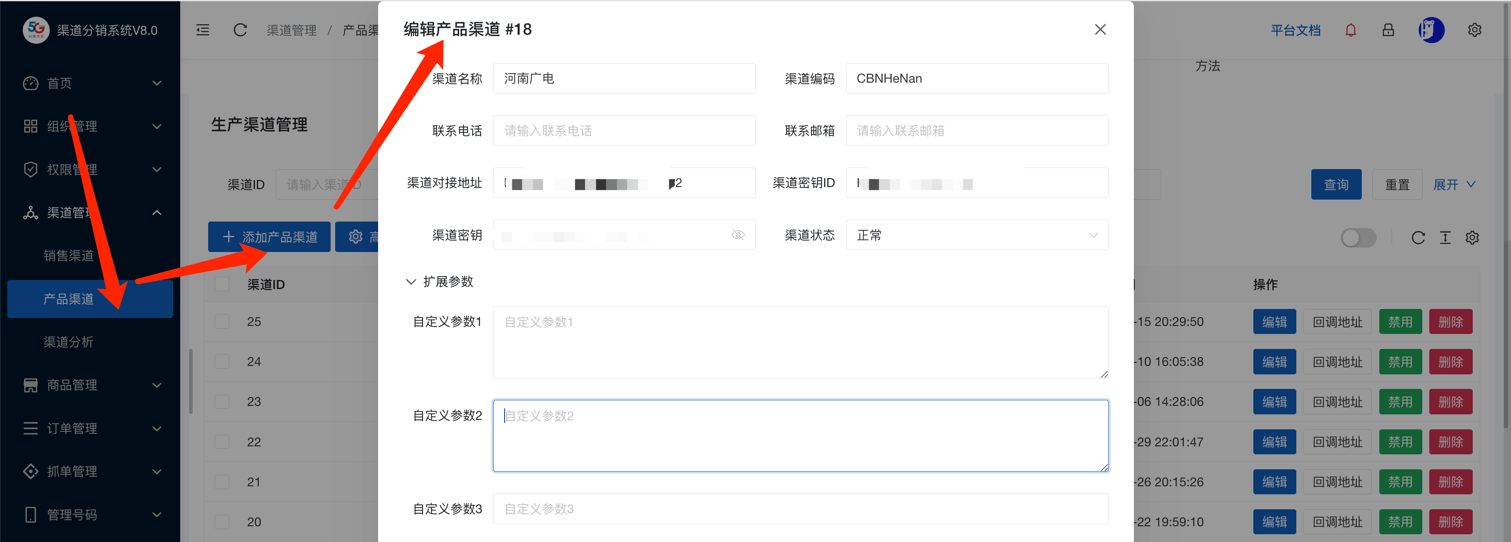The image size is (1511, 542).
Task: Open the 渠道状态 dropdown
Action: point(976,235)
